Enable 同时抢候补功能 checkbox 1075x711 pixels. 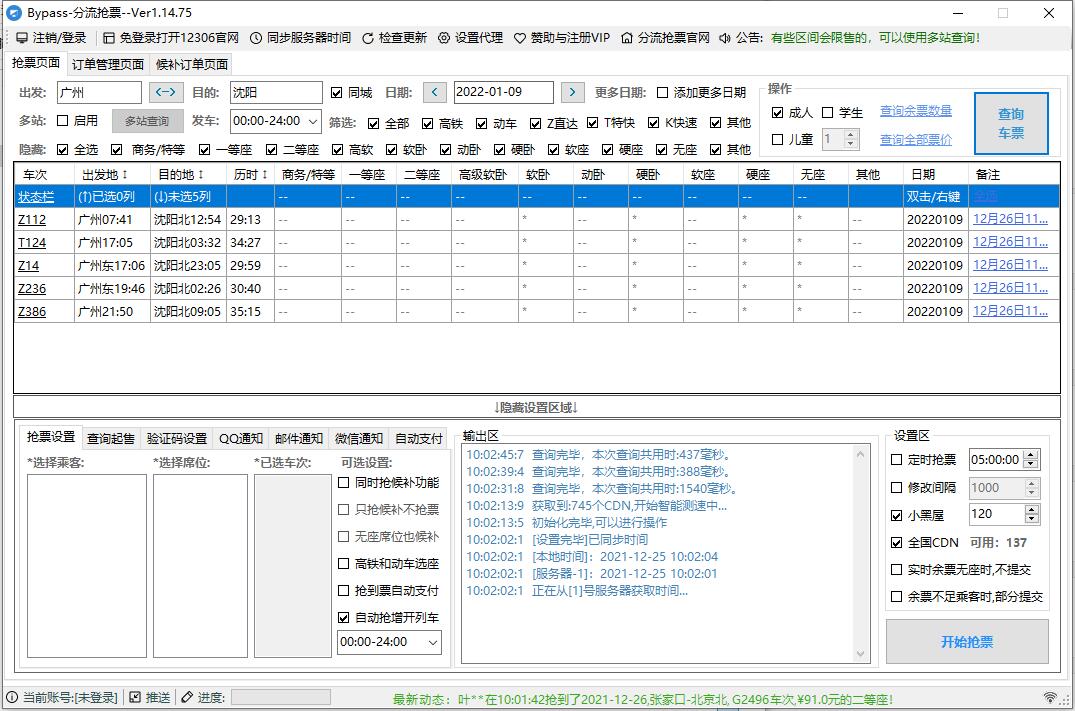(343, 483)
